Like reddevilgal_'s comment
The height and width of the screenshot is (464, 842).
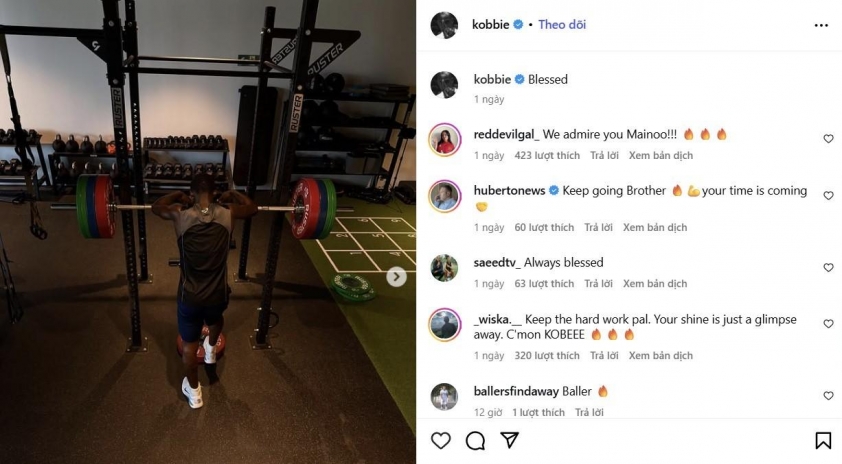tap(828, 139)
